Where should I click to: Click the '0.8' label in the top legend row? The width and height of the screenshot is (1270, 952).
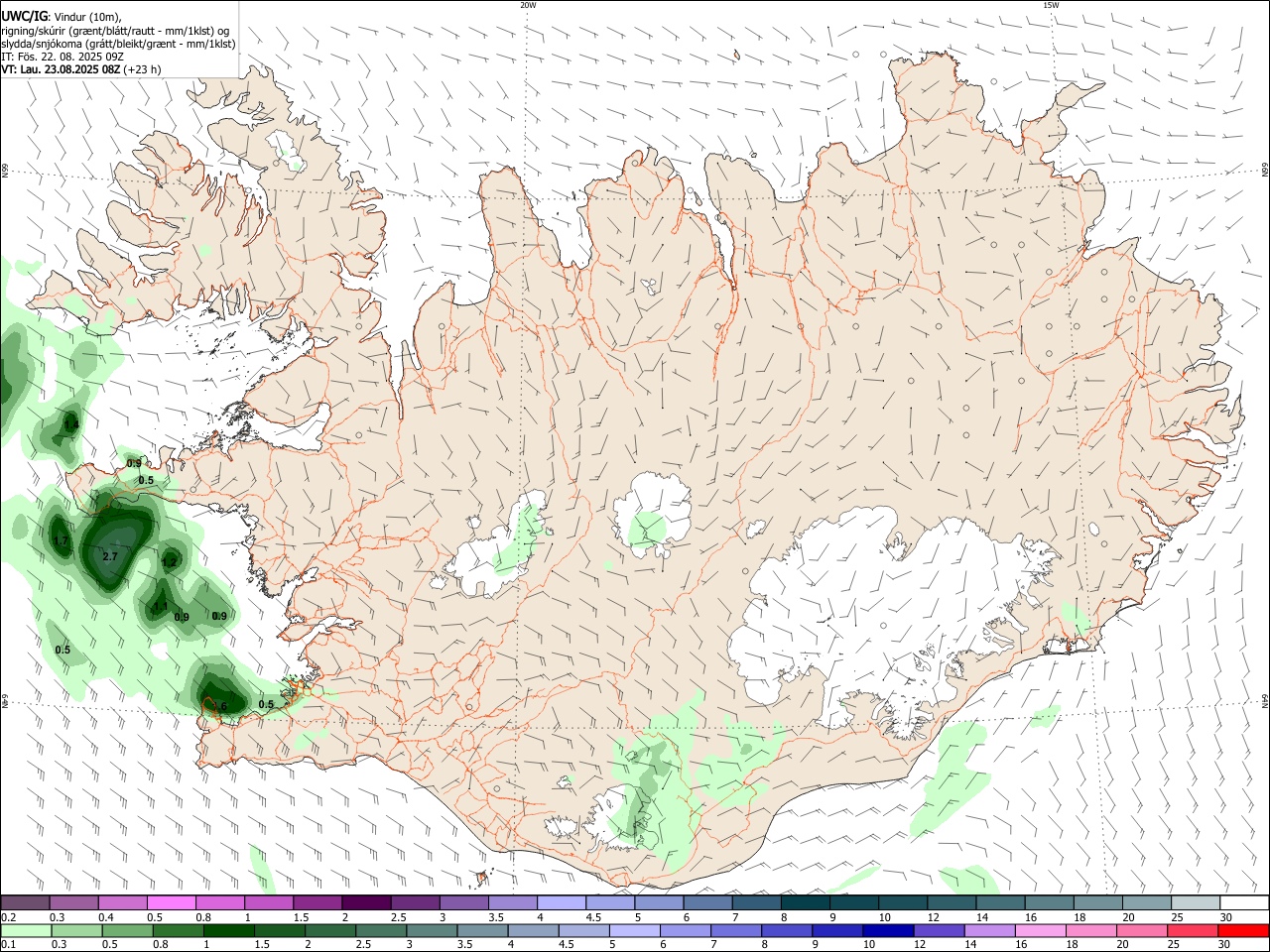[x=203, y=917]
